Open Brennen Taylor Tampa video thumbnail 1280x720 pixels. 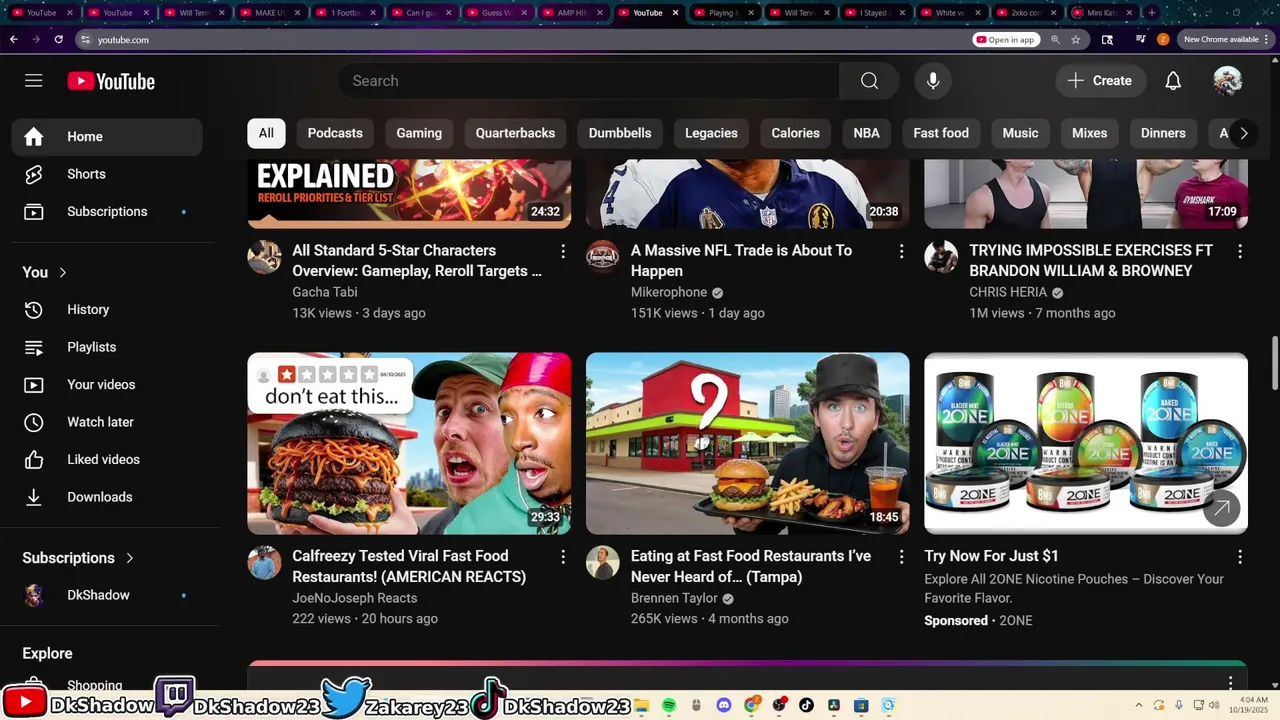748,443
